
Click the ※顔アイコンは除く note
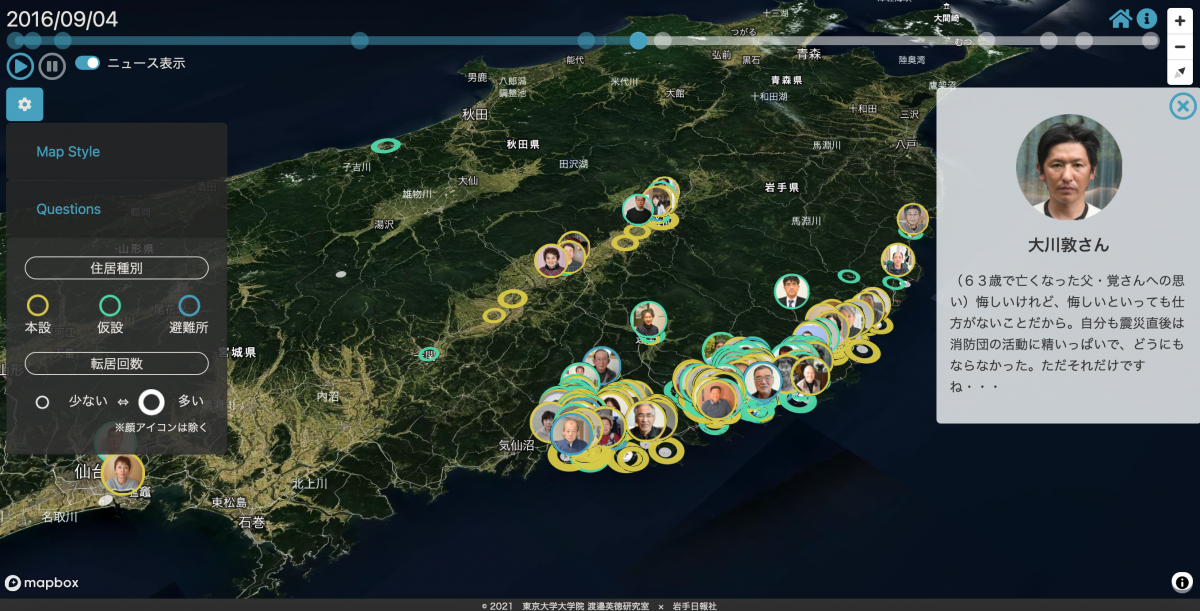coord(160,427)
